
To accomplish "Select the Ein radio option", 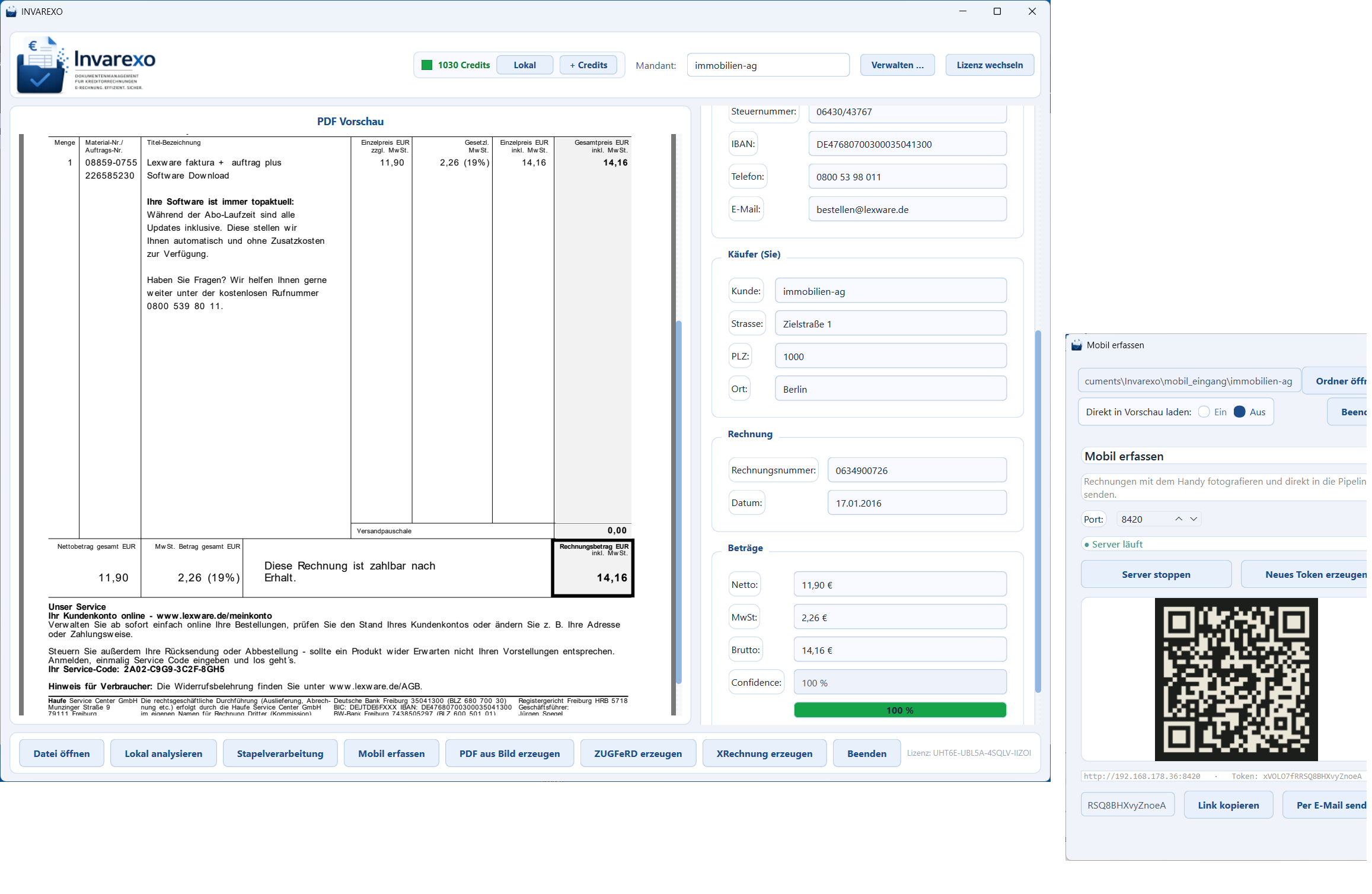I will (x=1204, y=412).
